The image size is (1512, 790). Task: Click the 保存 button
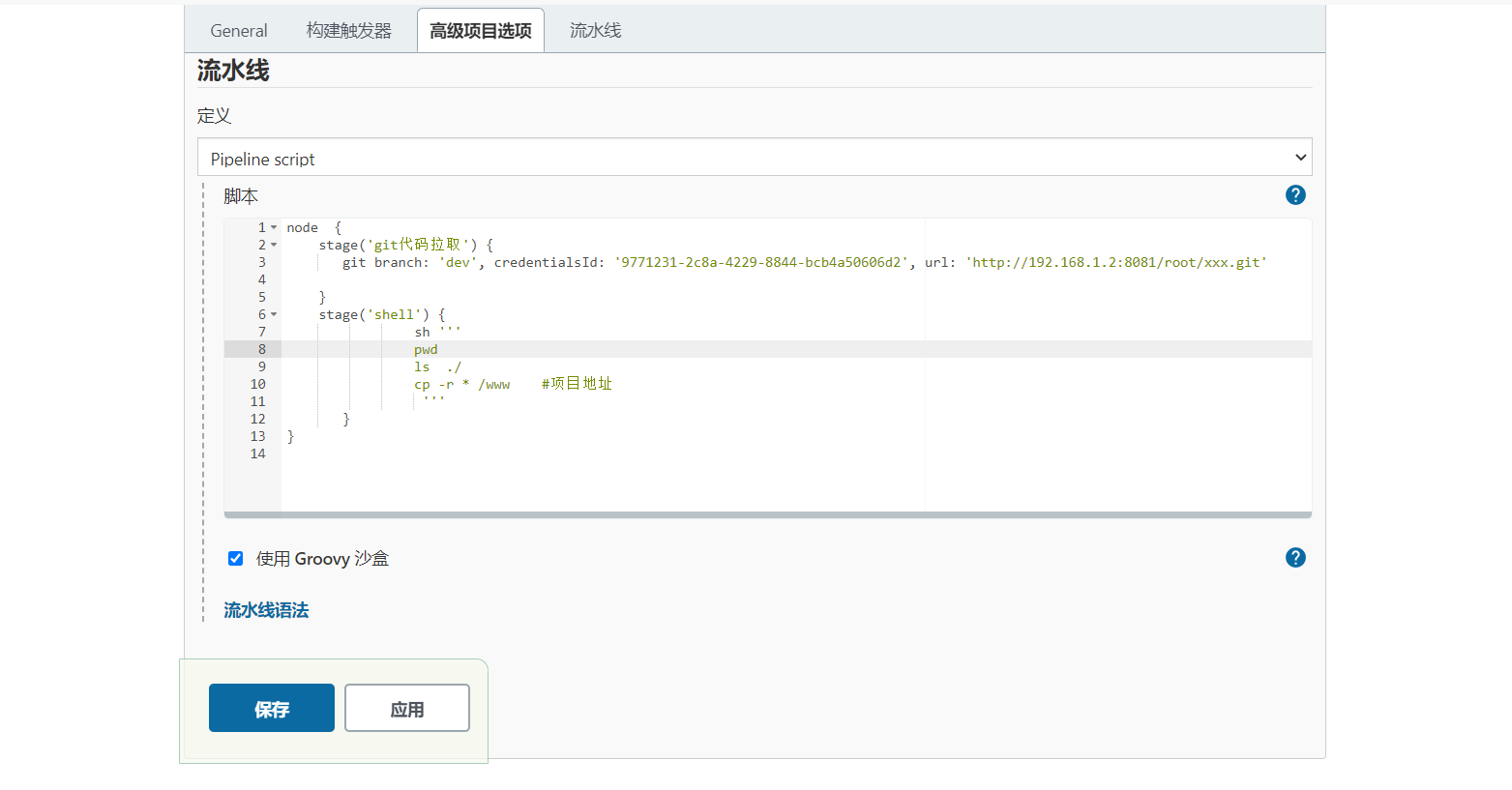click(x=272, y=708)
